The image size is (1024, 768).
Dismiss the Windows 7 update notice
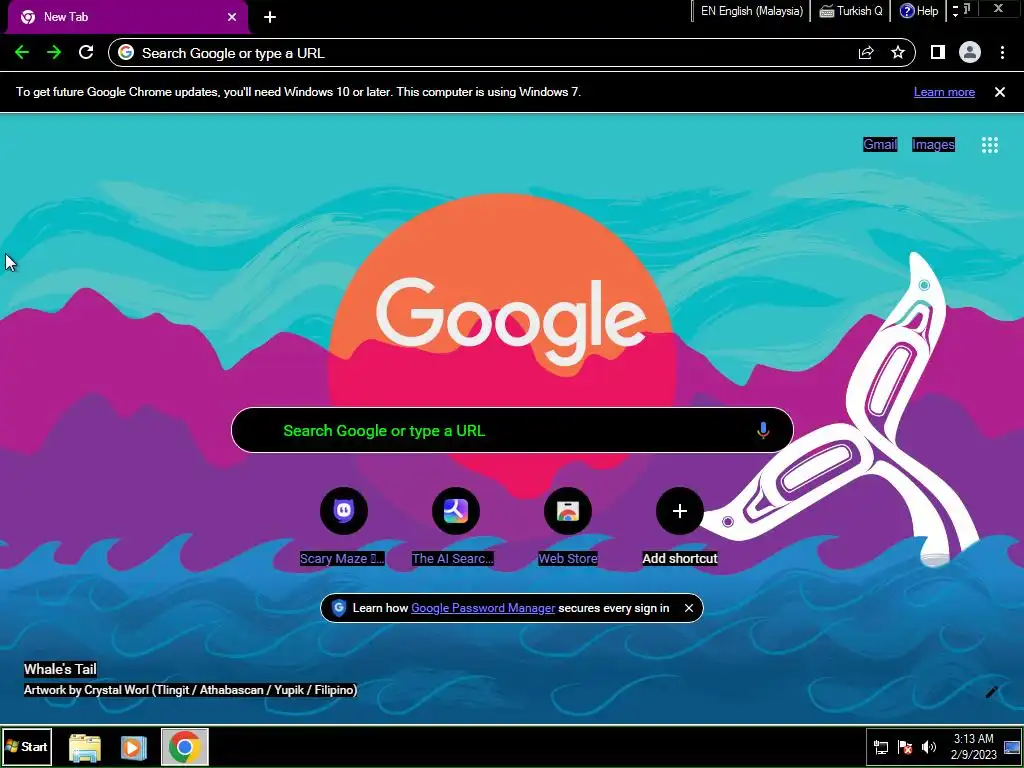coord(1000,92)
